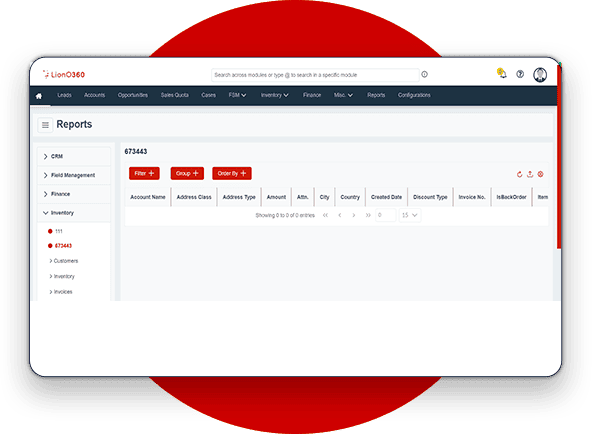Click the home icon in navigation bar
The image size is (592, 434).
tap(39, 96)
